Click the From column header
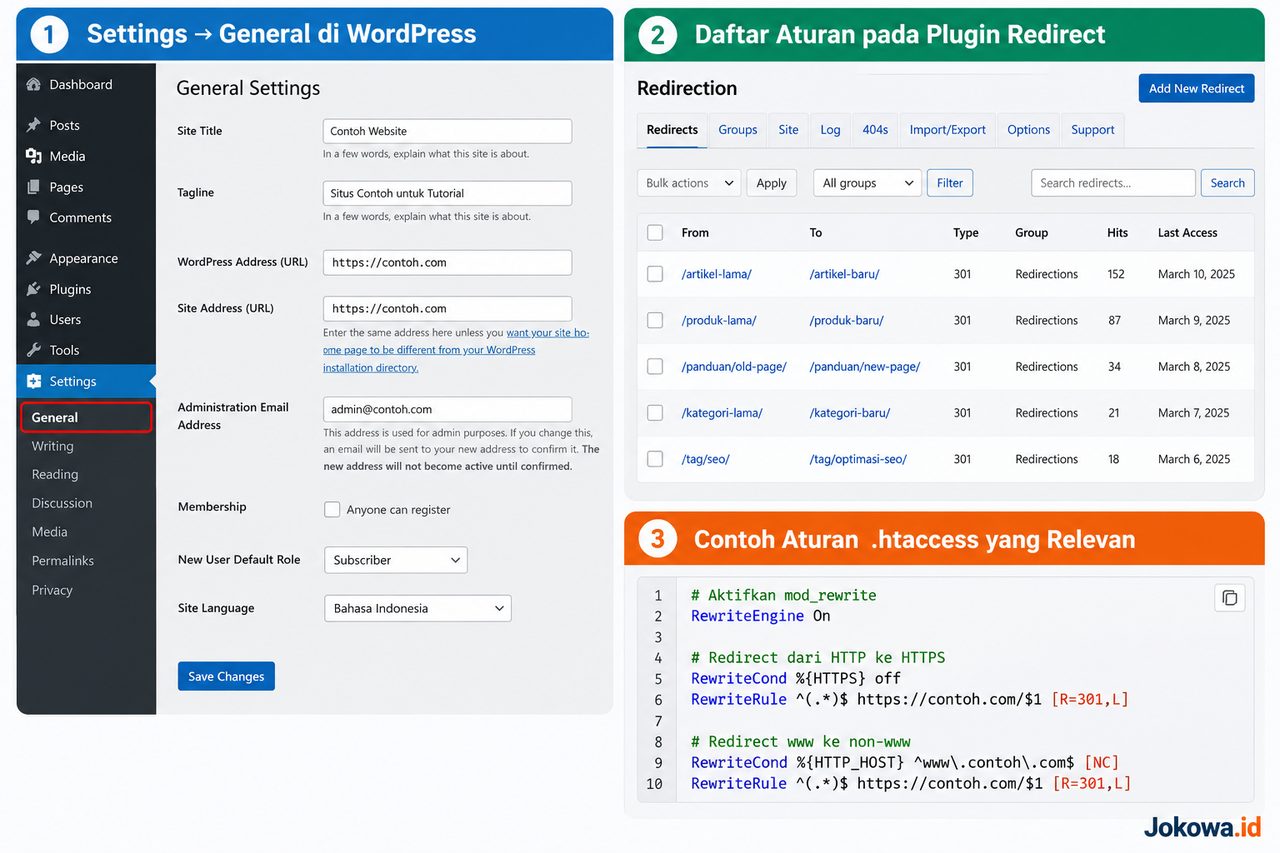Image resolution: width=1280 pixels, height=853 pixels. pyautogui.click(x=695, y=233)
